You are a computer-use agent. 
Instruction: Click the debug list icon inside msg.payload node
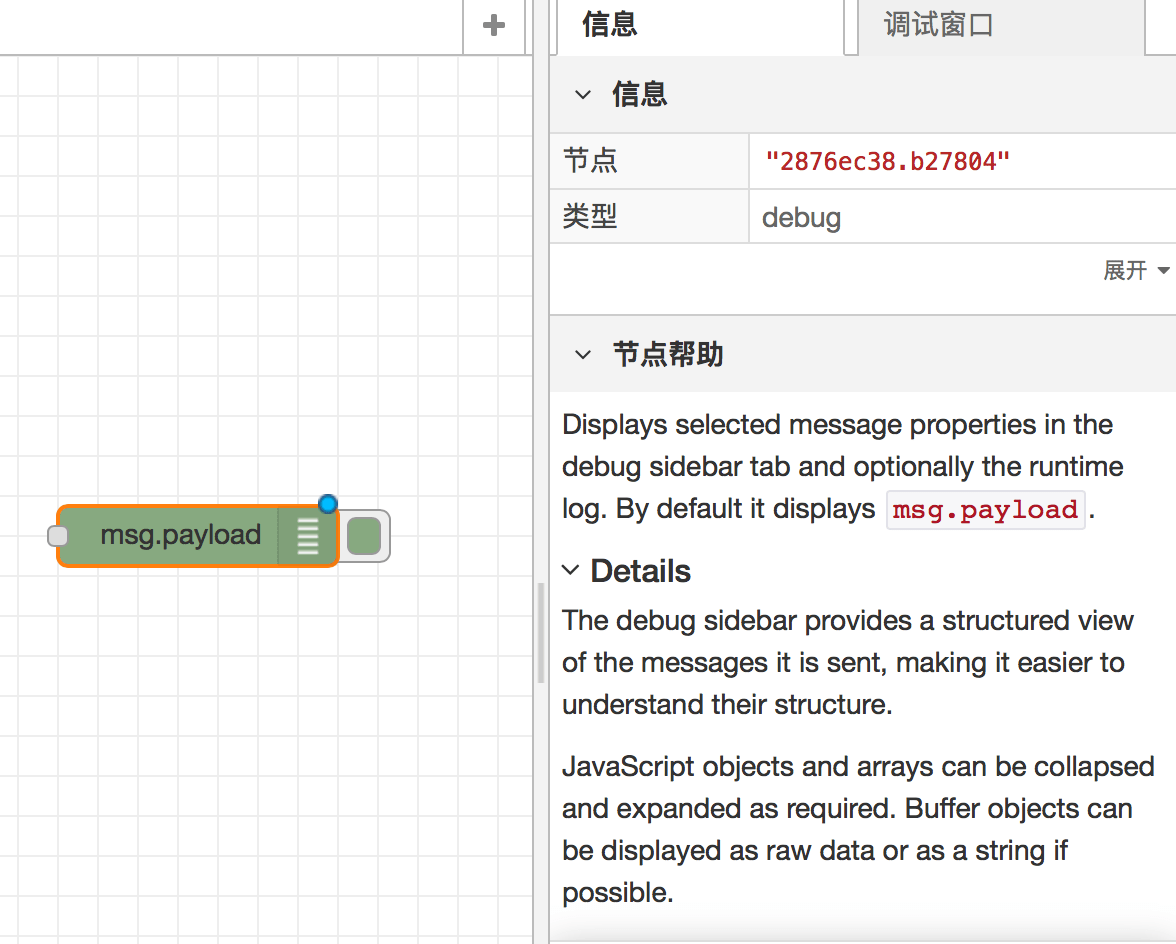(307, 535)
